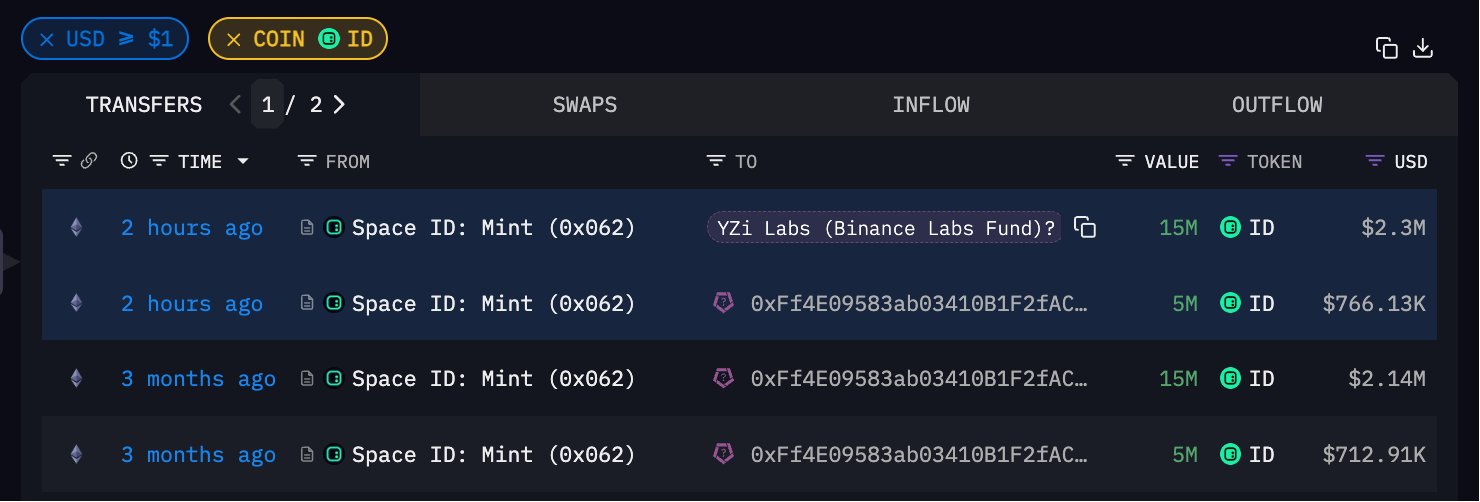Click ID token icon in last row
This screenshot has width=1480, height=502.
[x=1230, y=455]
